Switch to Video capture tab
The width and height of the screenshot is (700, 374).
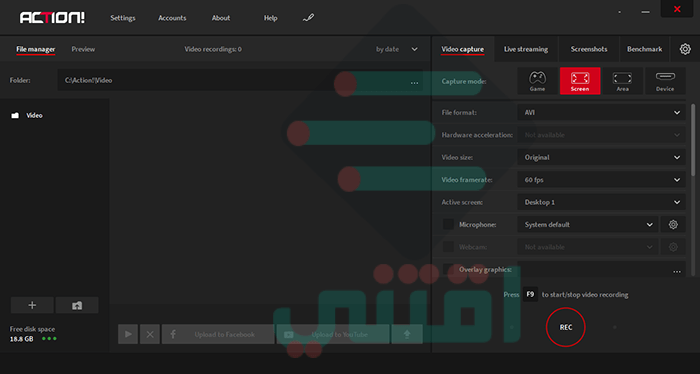coord(462,49)
